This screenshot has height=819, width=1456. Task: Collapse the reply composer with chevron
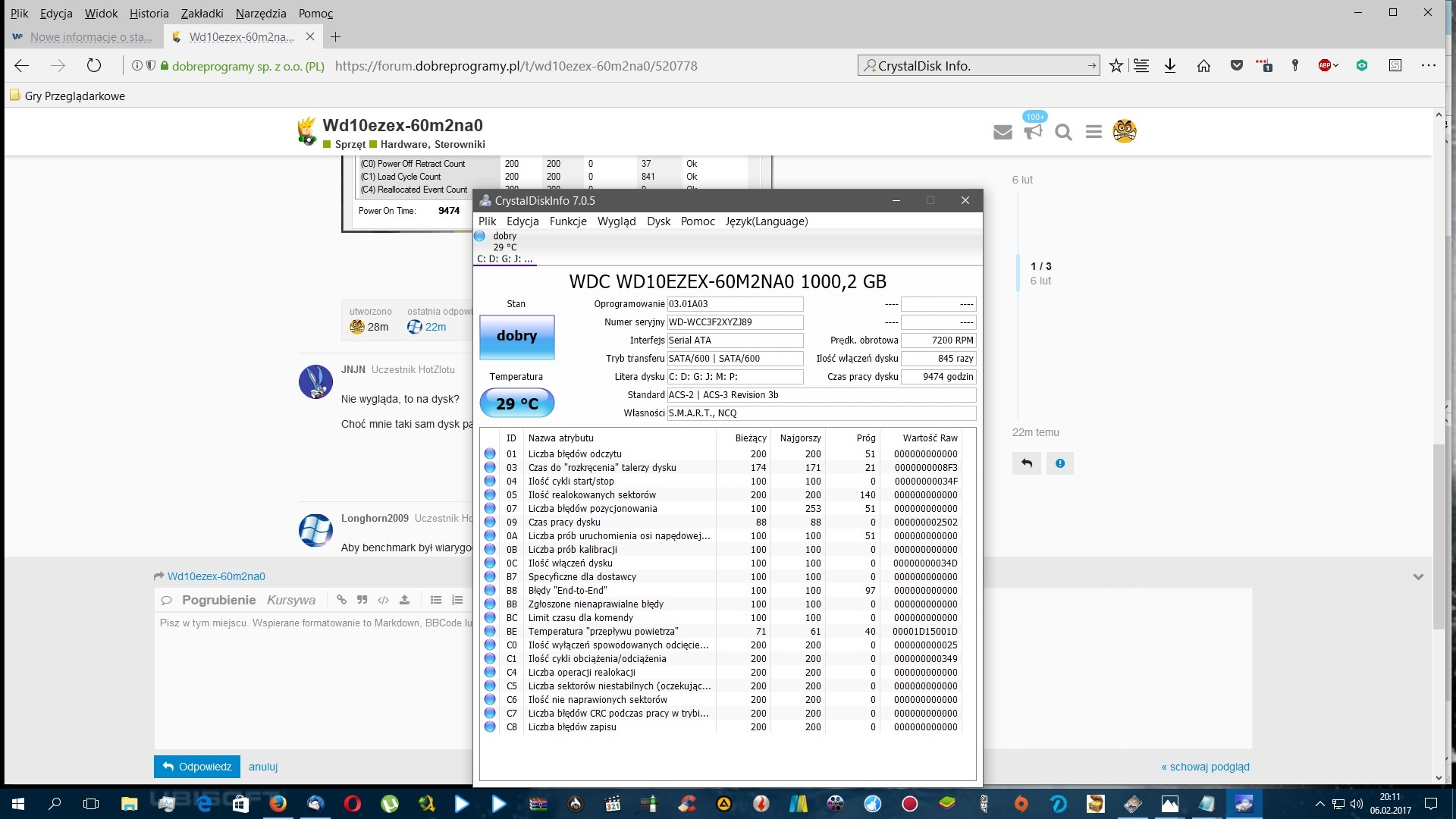(x=1418, y=577)
